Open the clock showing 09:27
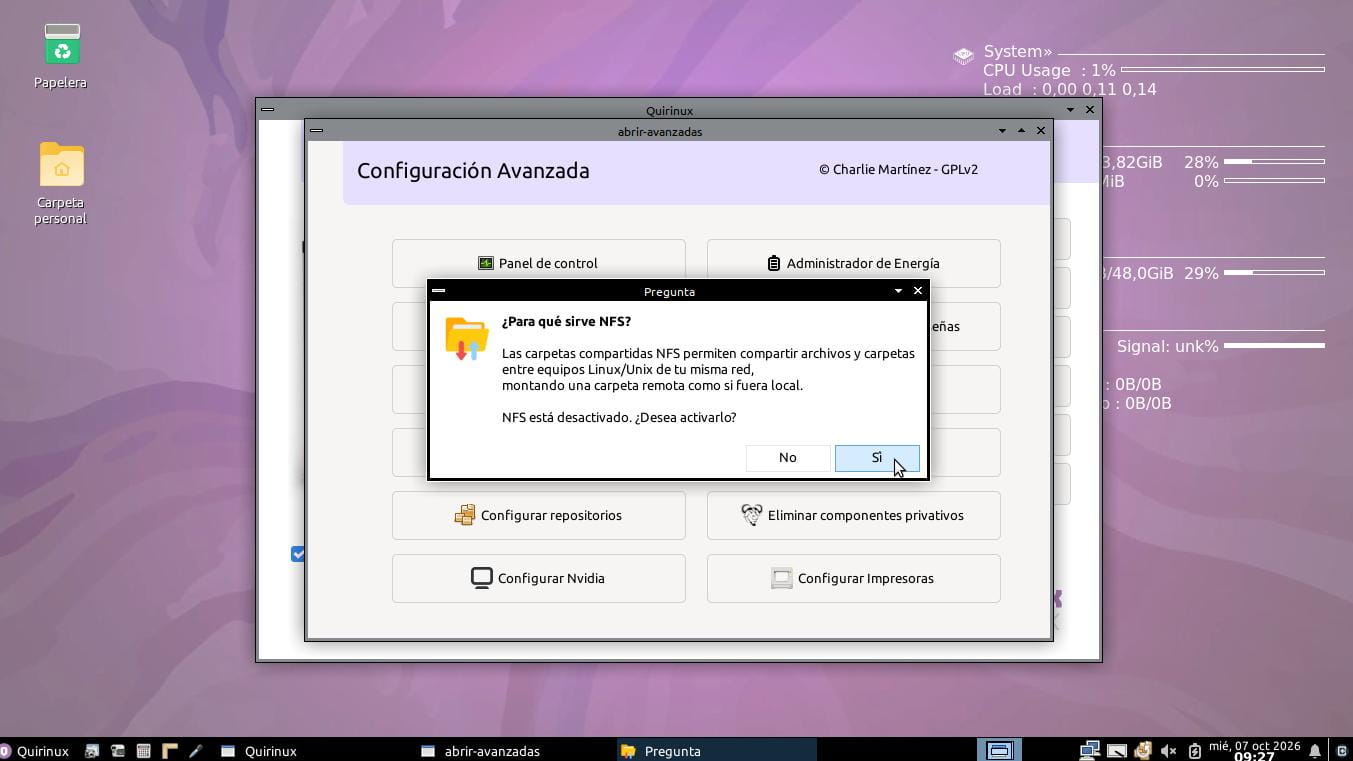The height and width of the screenshot is (761, 1353). [x=1254, y=751]
